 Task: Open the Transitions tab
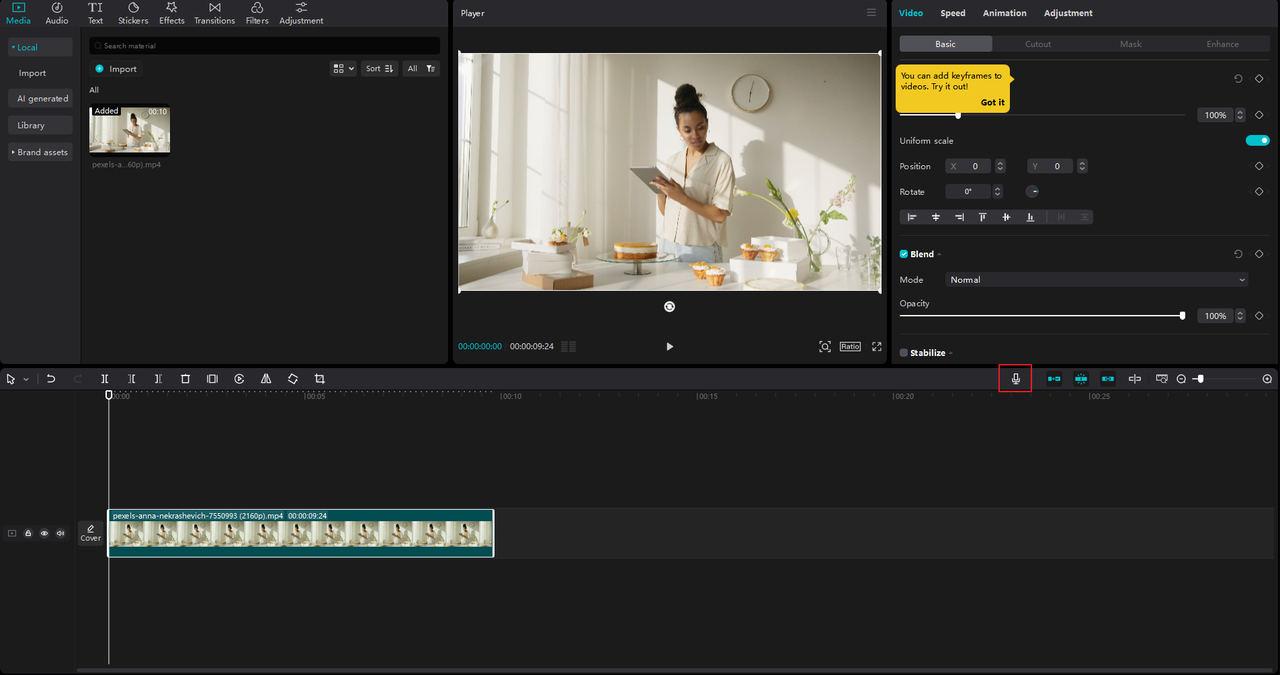coord(214,13)
